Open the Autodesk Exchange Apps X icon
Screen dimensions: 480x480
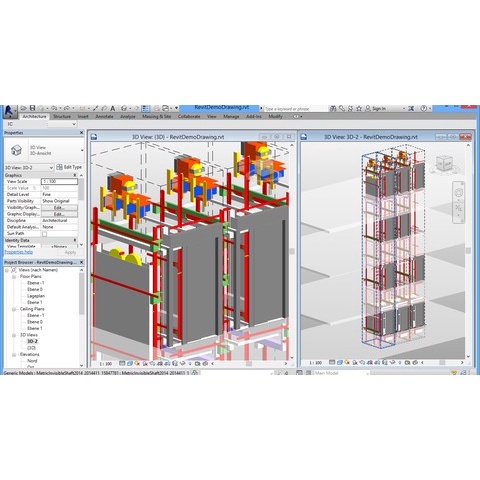click(411, 108)
